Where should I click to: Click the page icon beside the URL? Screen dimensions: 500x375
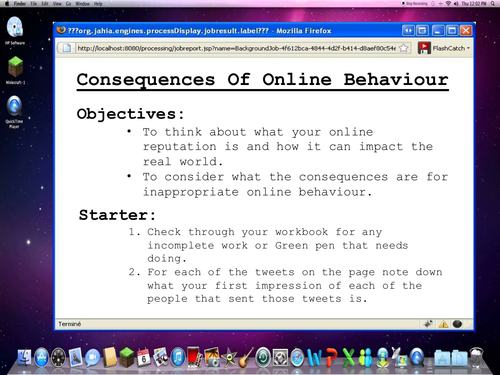tap(67, 48)
